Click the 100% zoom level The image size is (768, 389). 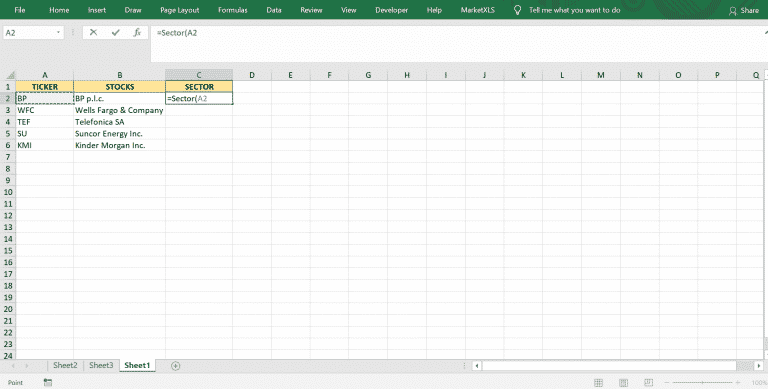pyautogui.click(x=760, y=383)
